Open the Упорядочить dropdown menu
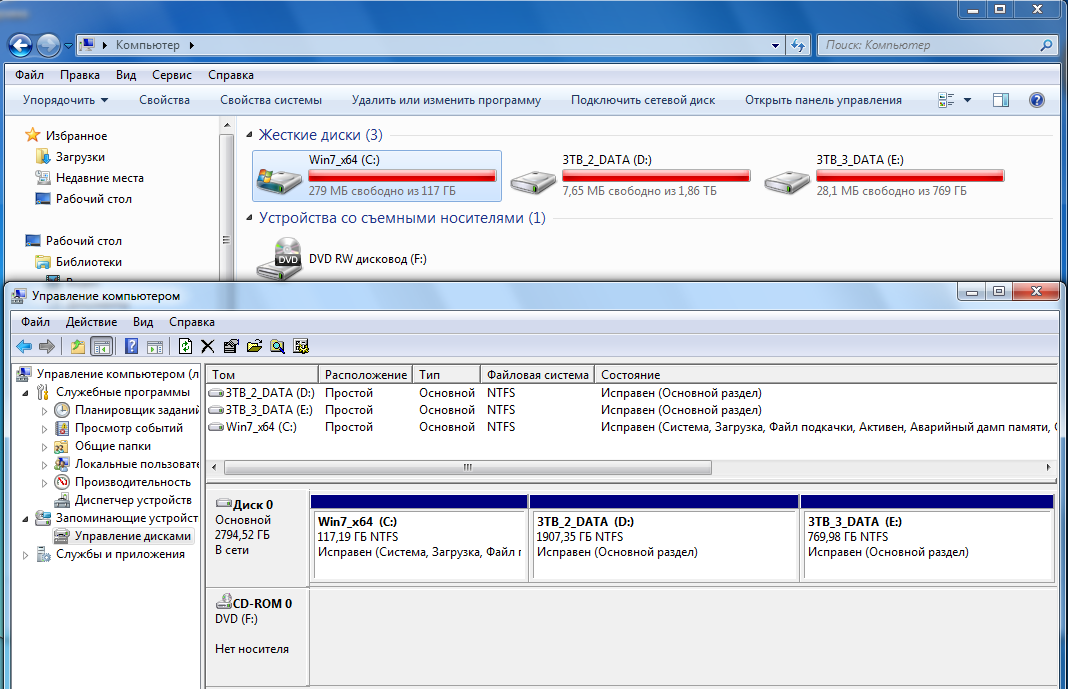1068x689 pixels. pyautogui.click(x=65, y=100)
